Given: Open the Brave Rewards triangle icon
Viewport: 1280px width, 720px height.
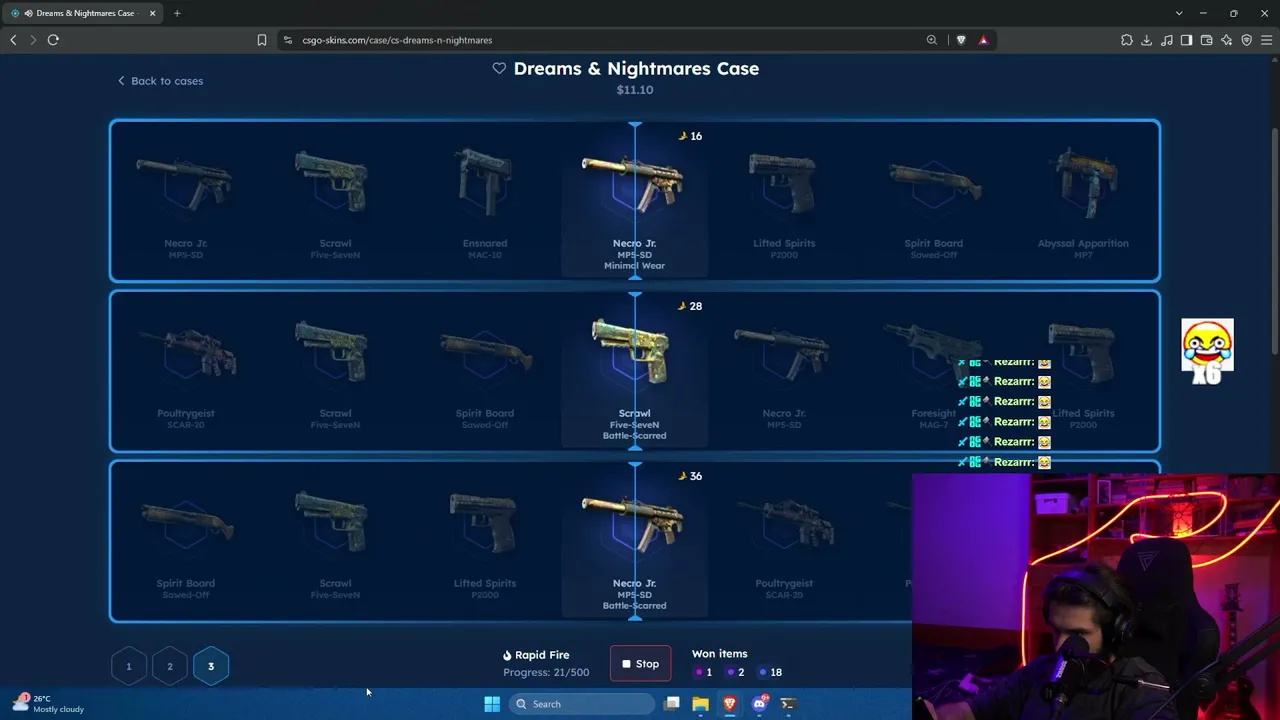Looking at the screenshot, I should click(x=984, y=40).
